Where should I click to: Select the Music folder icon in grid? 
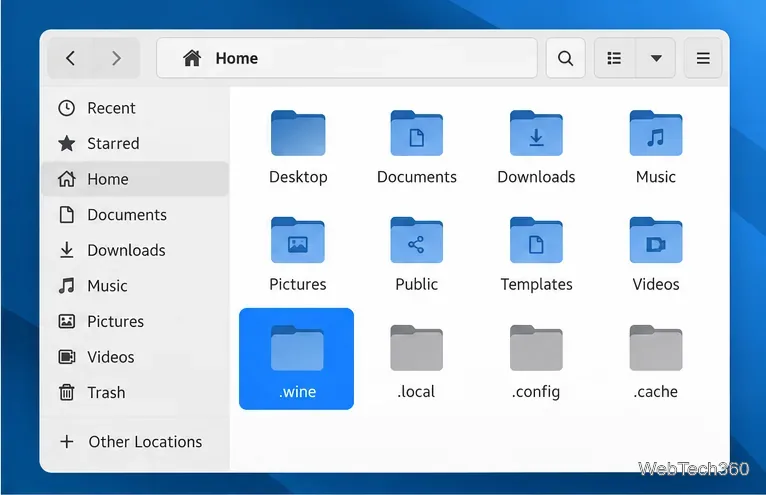(656, 133)
